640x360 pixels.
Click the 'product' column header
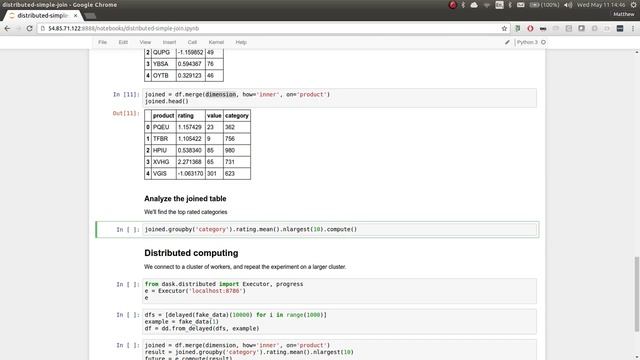point(164,116)
